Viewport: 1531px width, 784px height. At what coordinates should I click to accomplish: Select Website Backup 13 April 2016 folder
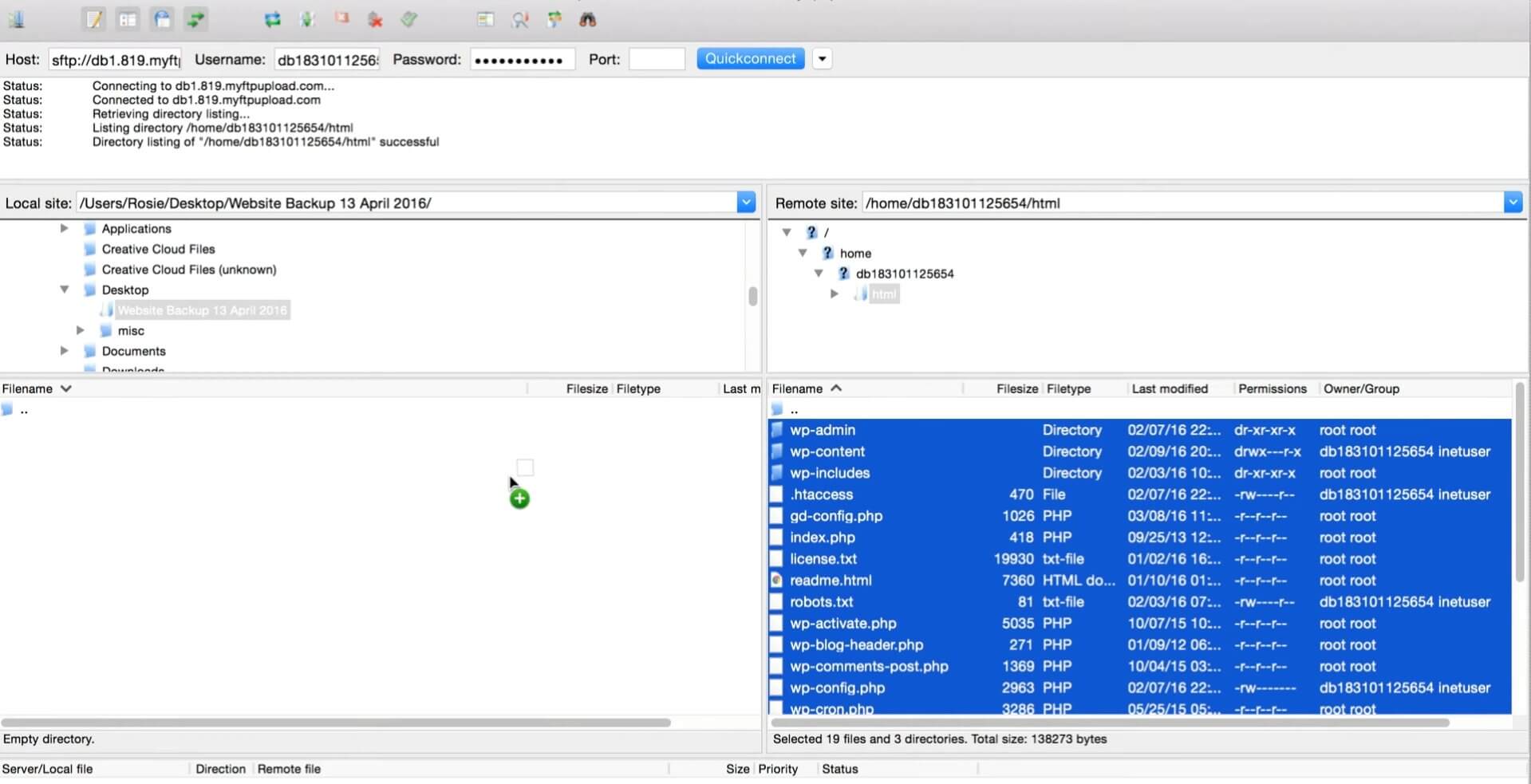click(x=202, y=310)
